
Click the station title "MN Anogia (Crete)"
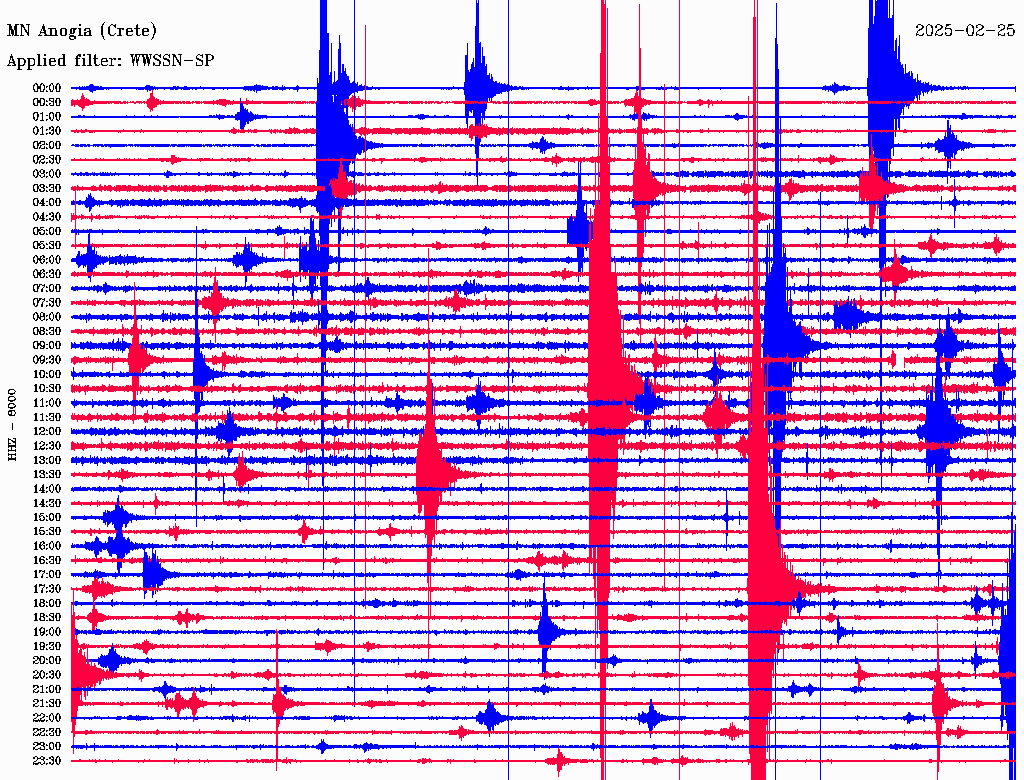pyautogui.click(x=82, y=31)
